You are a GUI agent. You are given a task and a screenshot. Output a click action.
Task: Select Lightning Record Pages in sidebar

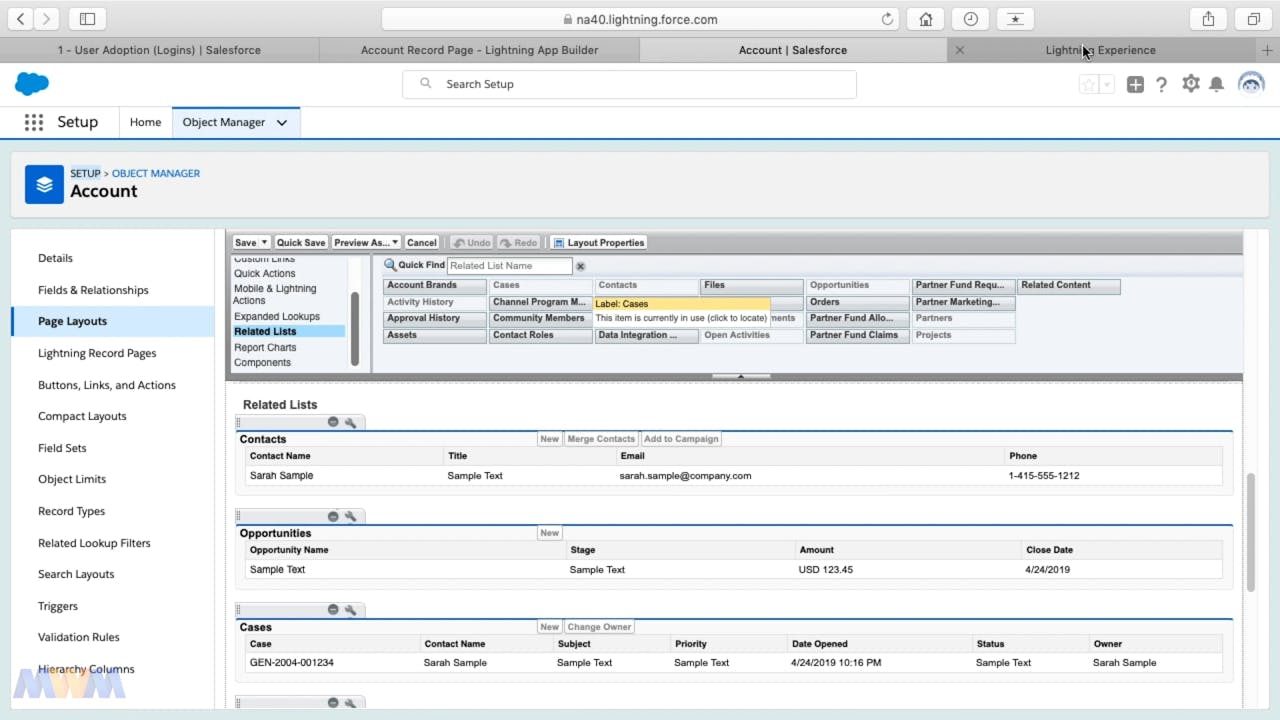[97, 353]
